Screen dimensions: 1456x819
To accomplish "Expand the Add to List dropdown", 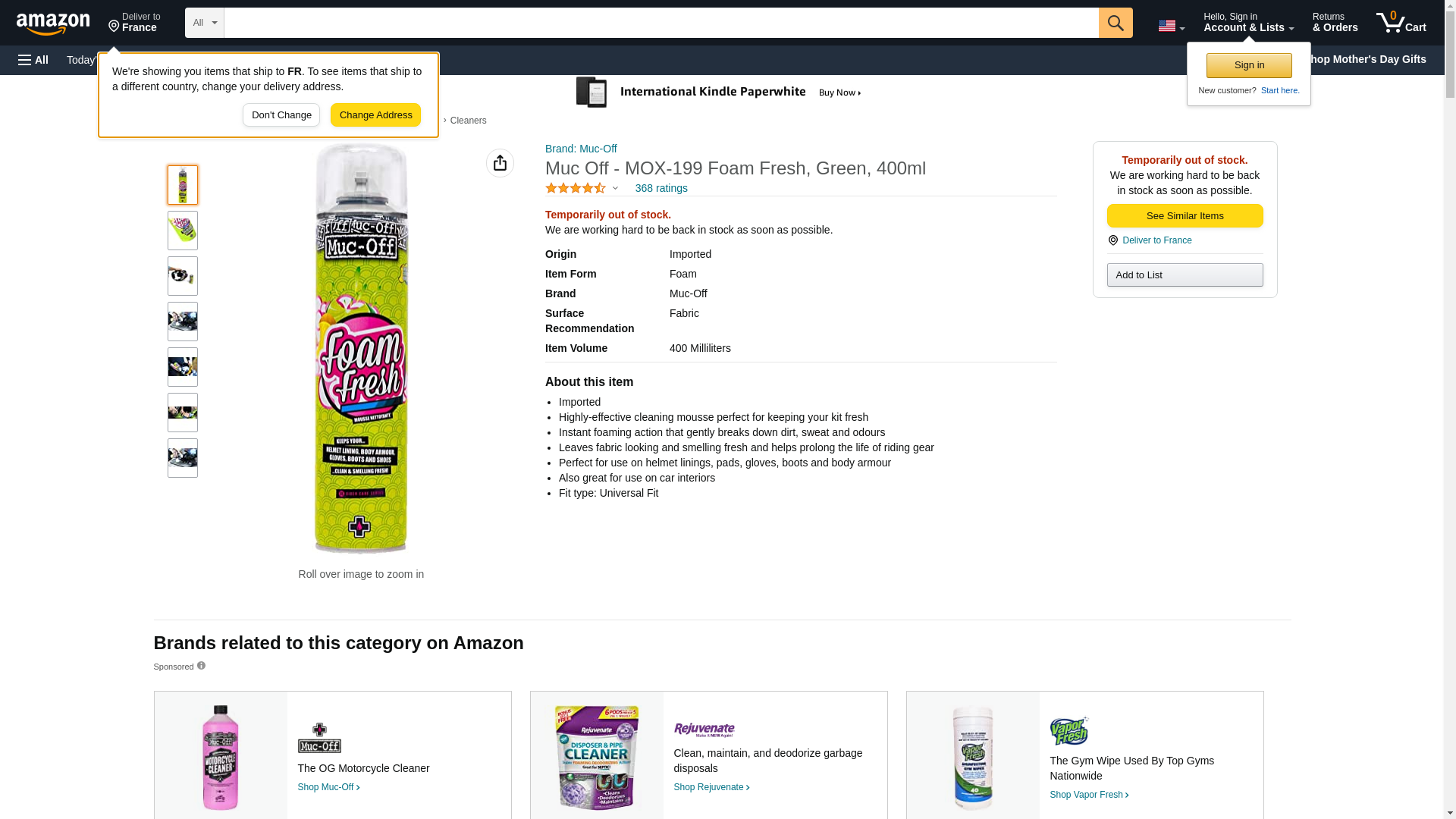I will 1185,275.
